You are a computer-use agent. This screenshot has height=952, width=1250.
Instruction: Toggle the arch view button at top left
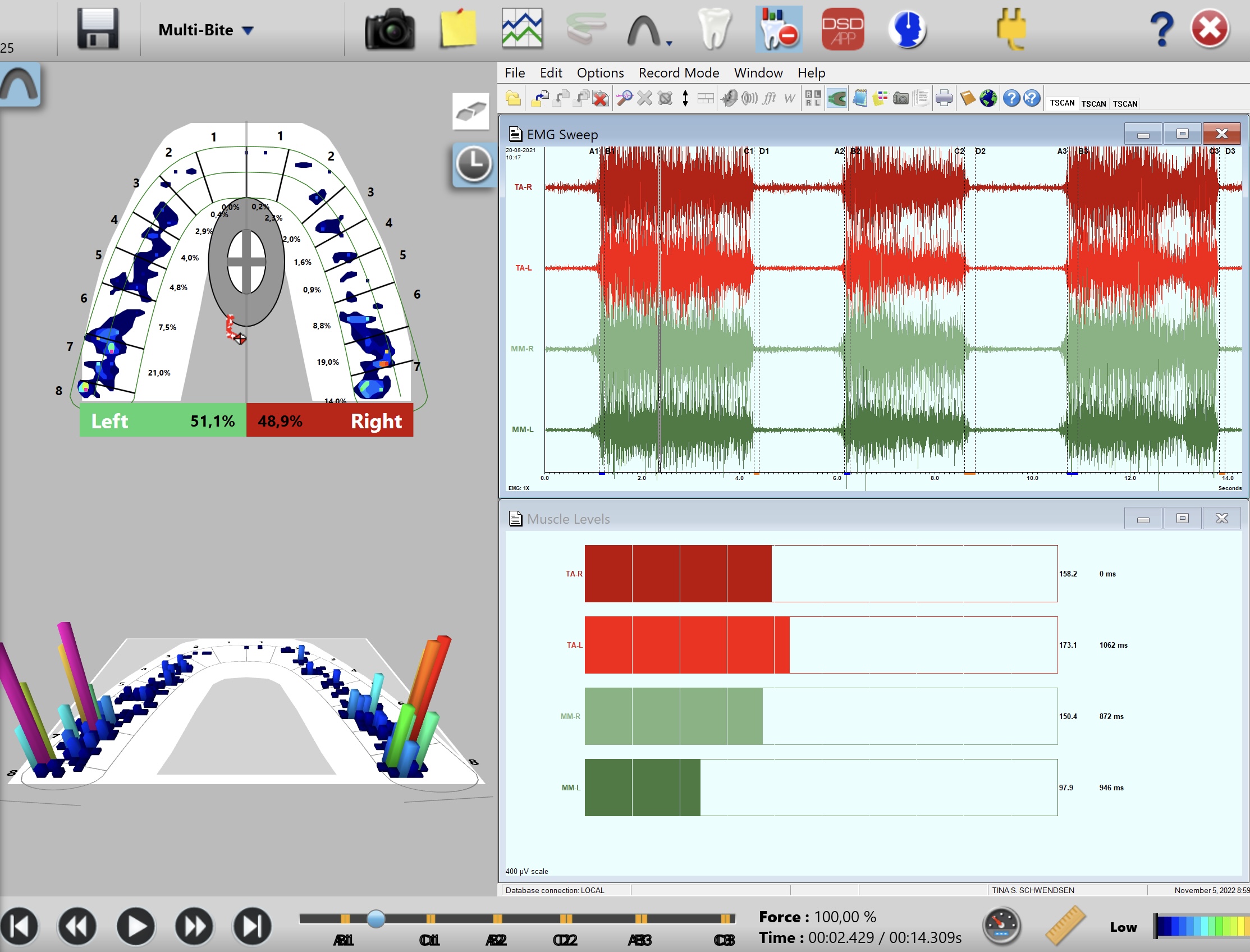[x=20, y=85]
